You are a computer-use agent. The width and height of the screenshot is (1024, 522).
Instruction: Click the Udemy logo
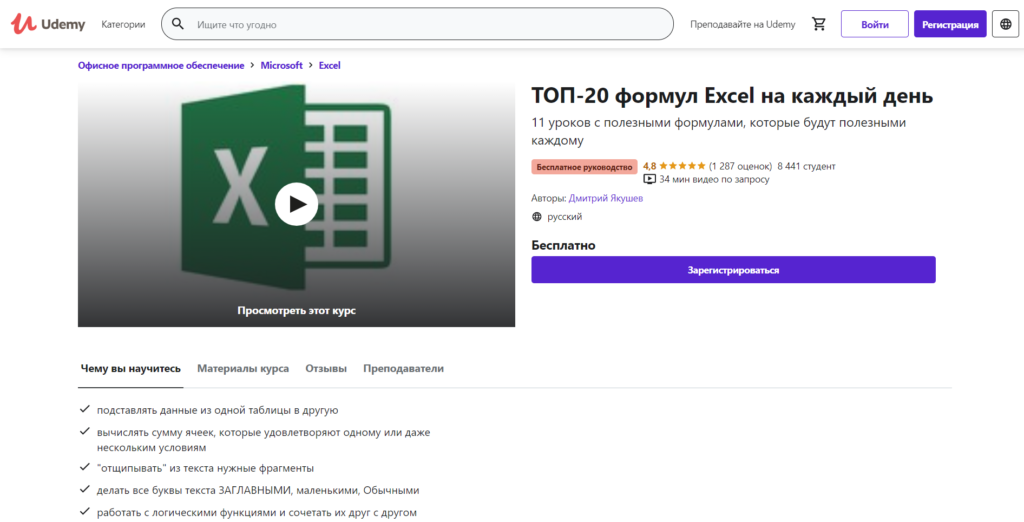coord(48,24)
